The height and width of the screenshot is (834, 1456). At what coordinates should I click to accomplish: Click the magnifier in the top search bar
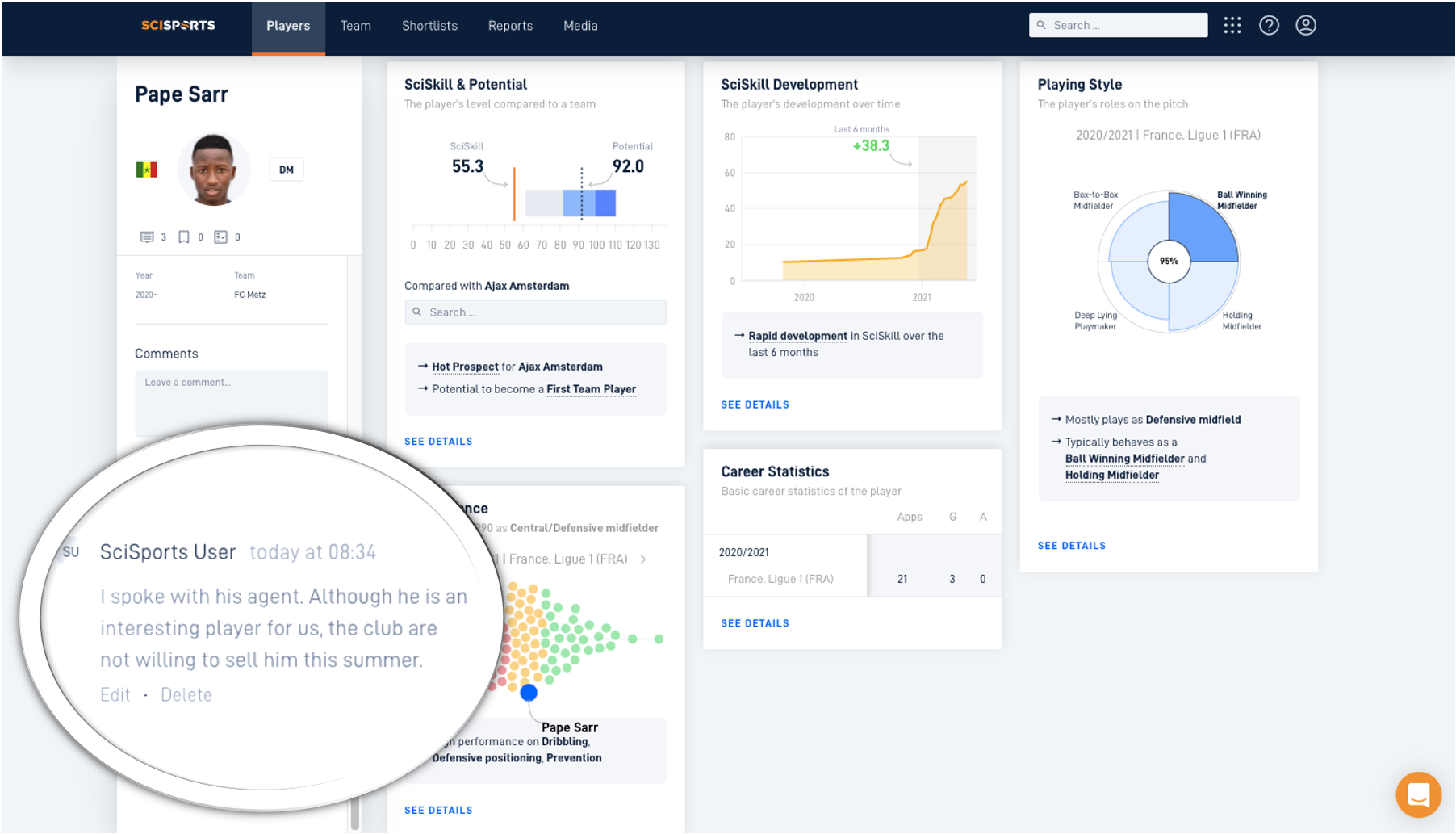coord(1041,25)
